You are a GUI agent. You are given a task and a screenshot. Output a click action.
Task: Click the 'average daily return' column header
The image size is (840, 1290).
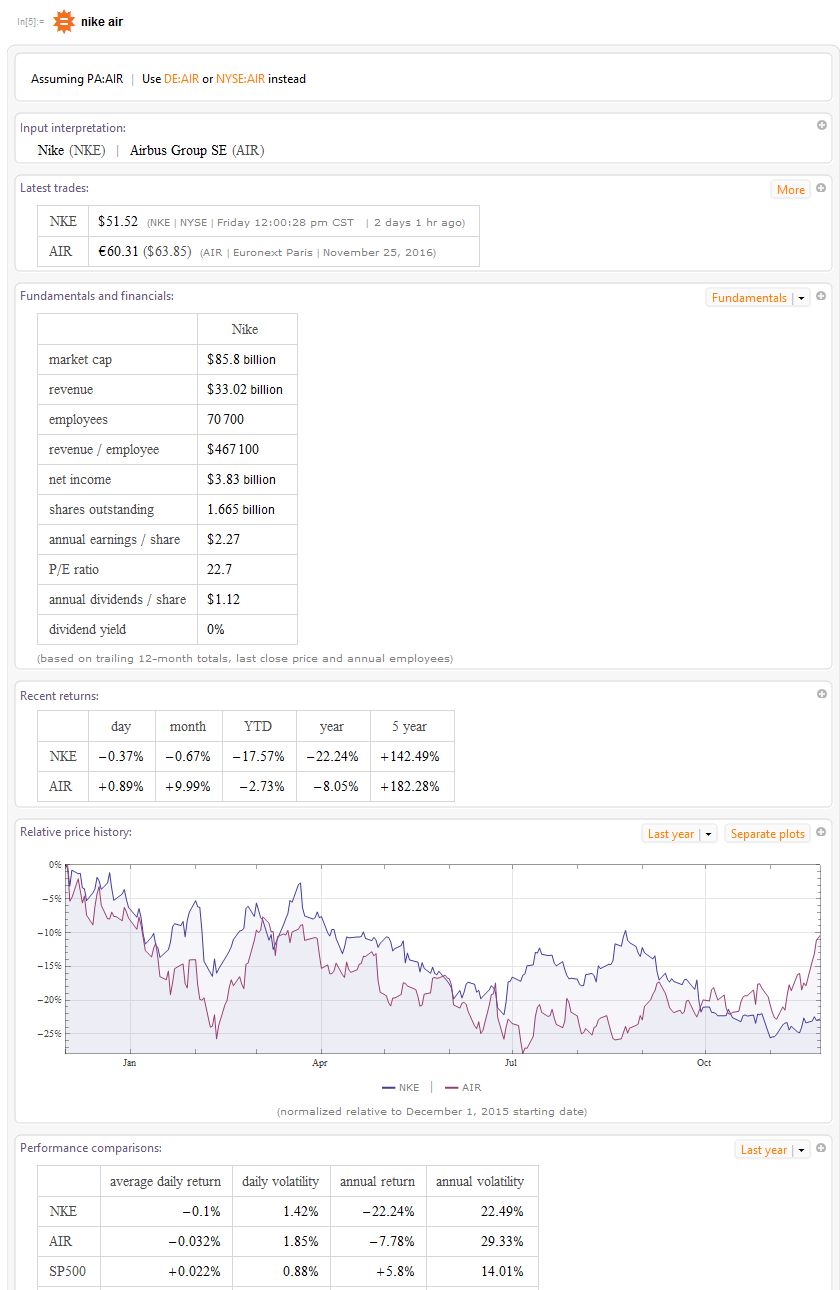tap(165, 1181)
